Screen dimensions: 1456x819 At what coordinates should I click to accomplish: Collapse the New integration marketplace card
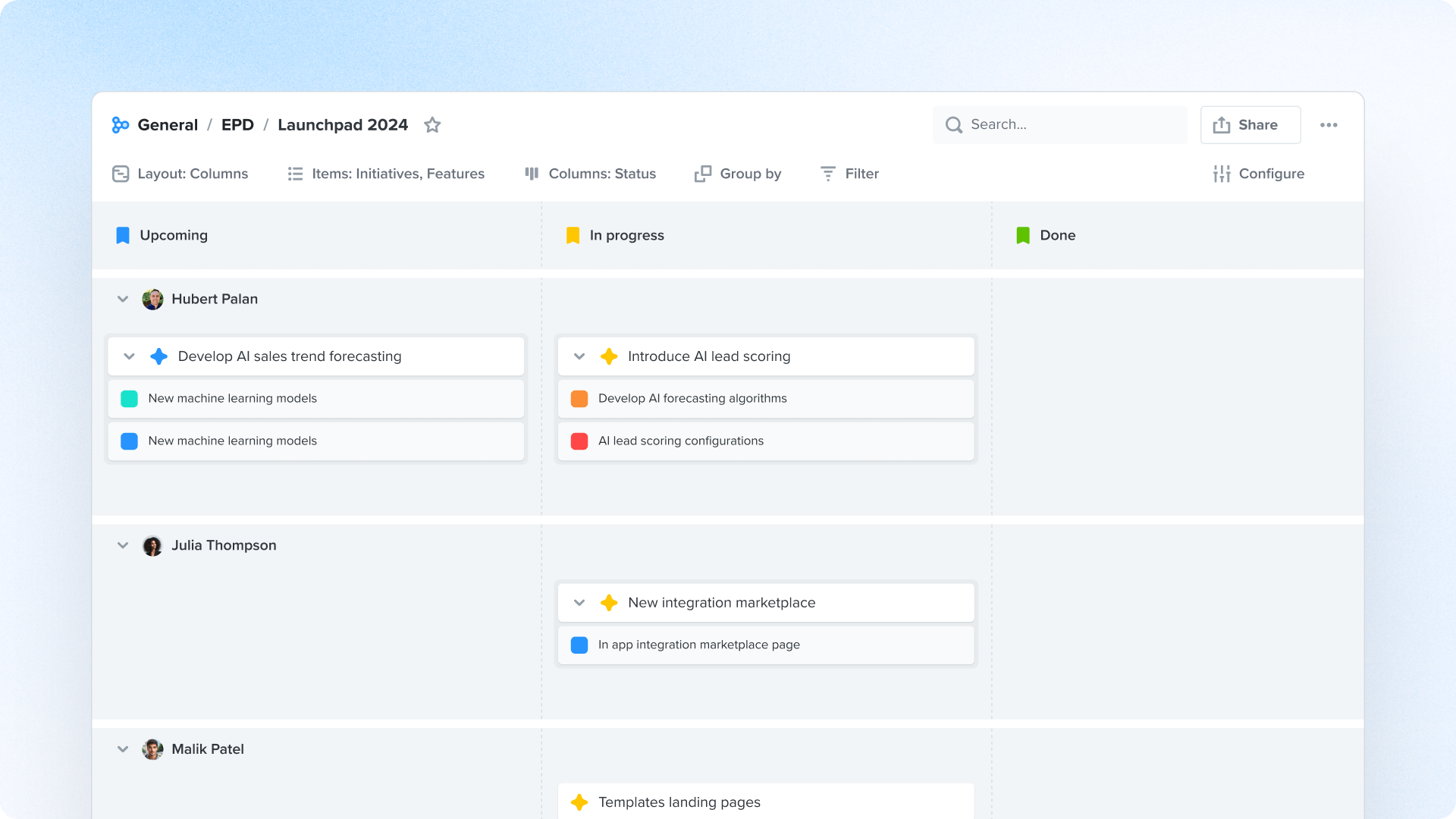point(579,602)
